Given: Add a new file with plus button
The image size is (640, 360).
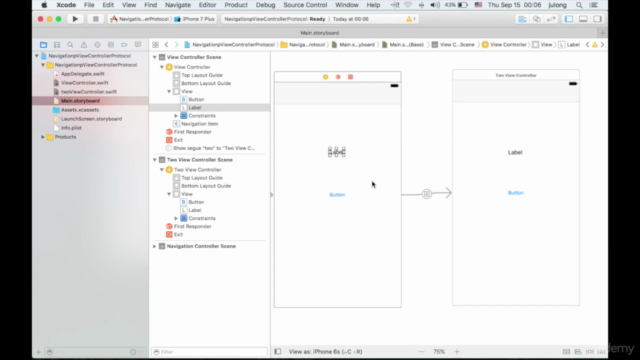Looking at the screenshot, I should point(38,352).
